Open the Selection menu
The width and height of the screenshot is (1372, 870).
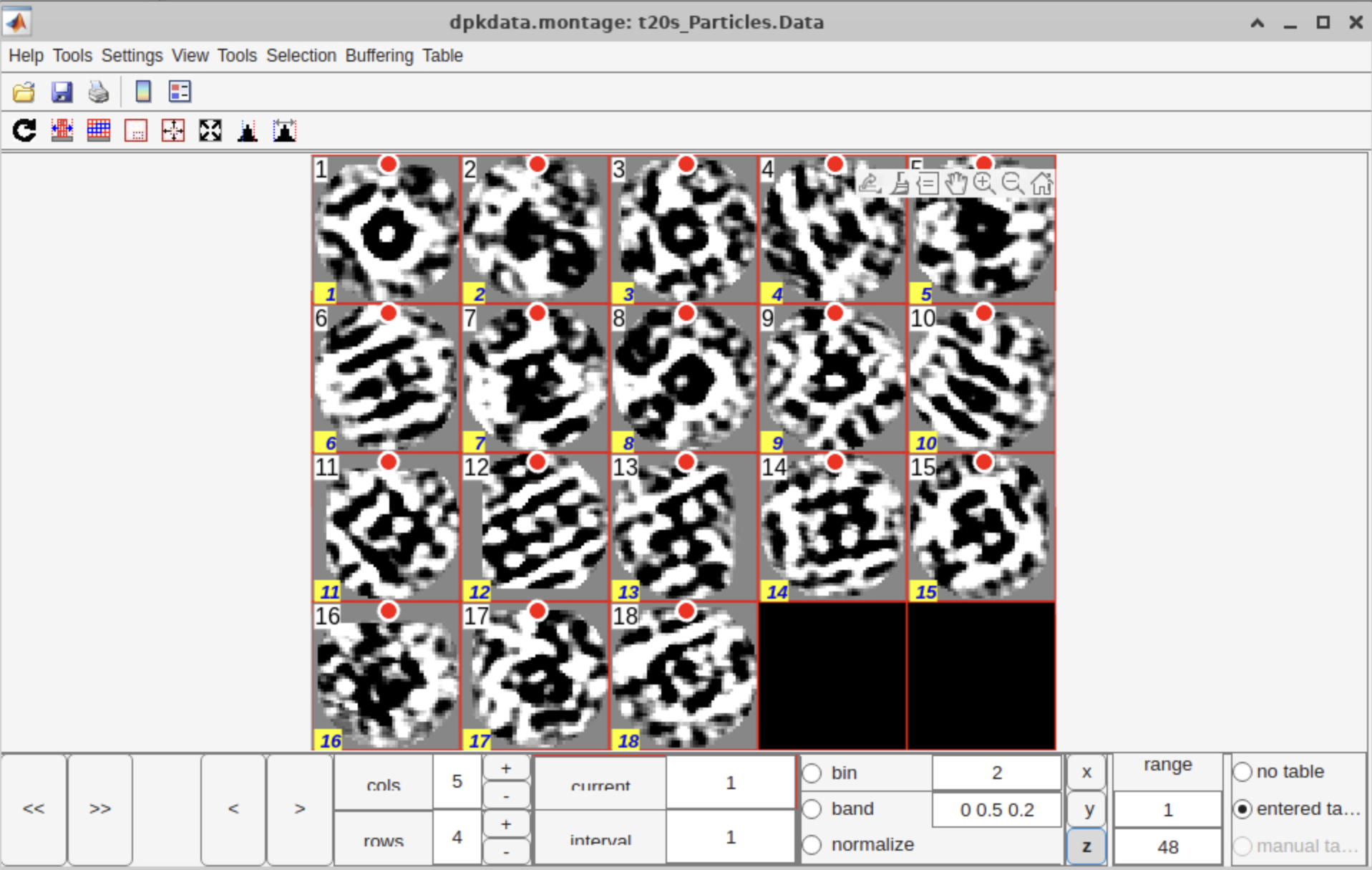[x=301, y=56]
